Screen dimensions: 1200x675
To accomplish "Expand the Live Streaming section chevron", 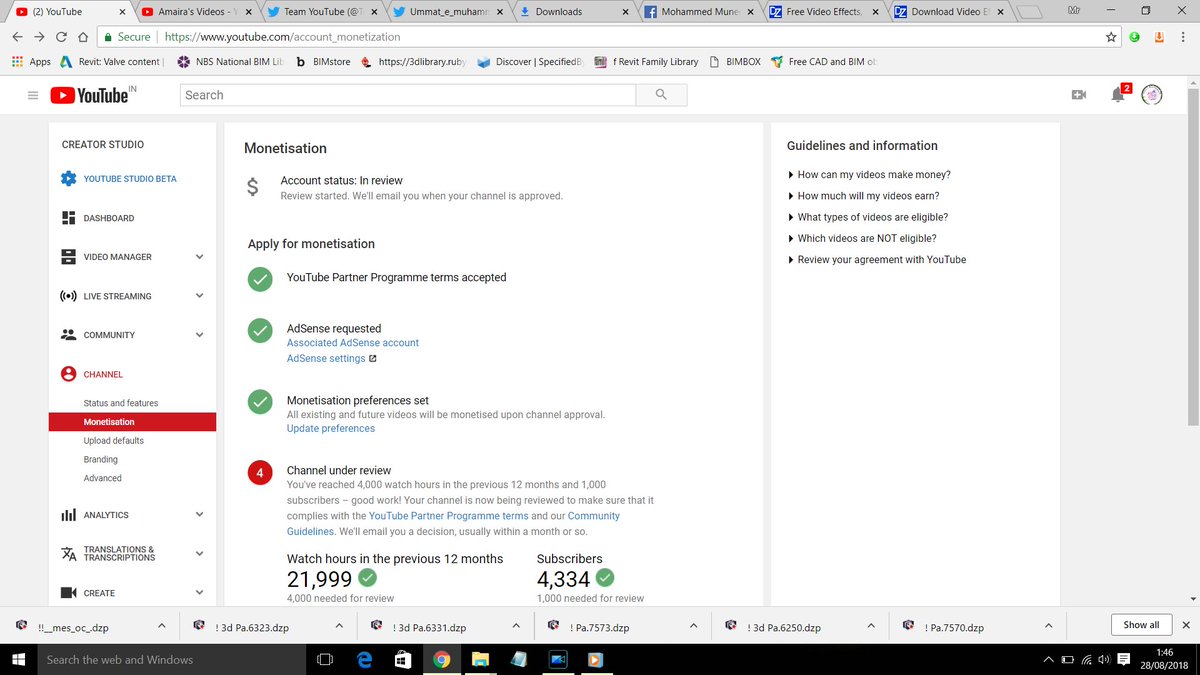I will click(199, 296).
